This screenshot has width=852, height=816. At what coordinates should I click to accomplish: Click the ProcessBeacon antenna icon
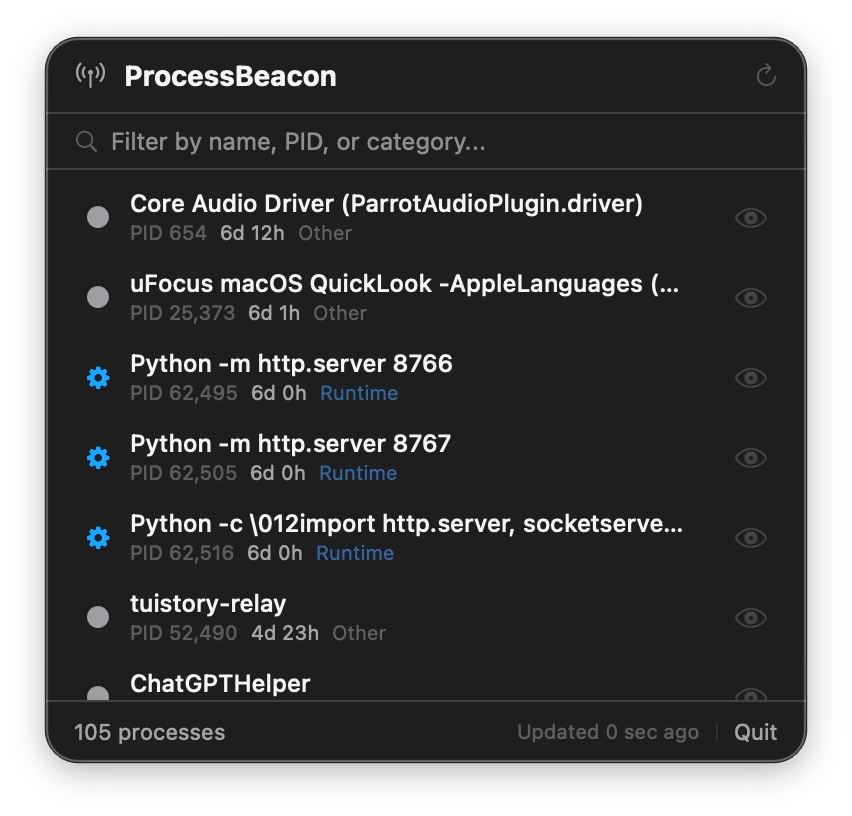pyautogui.click(x=90, y=75)
